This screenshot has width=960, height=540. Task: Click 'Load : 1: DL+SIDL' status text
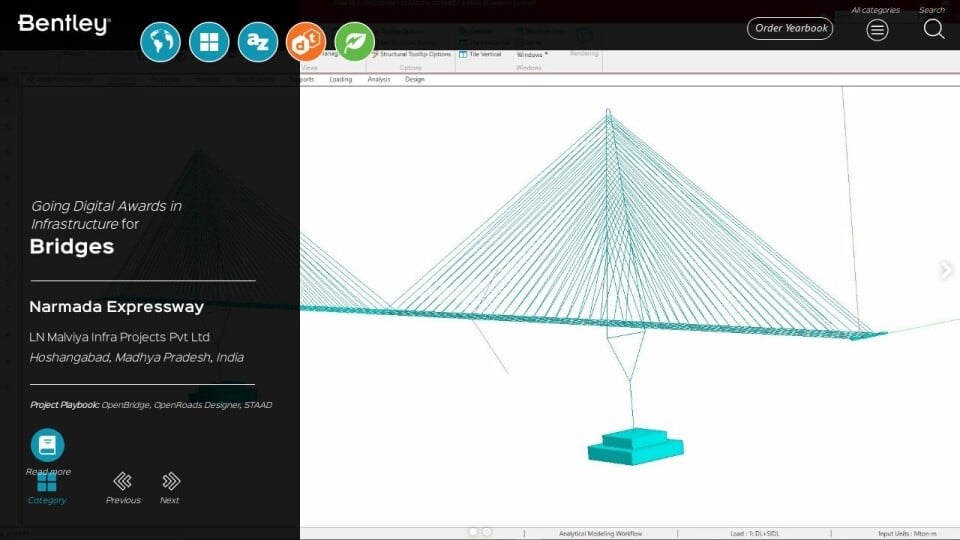(x=755, y=533)
